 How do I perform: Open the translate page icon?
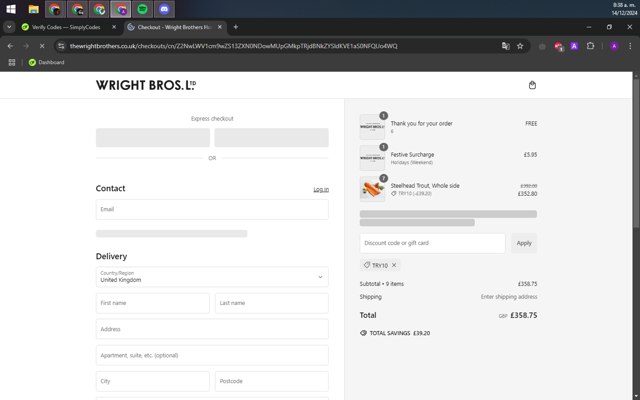click(x=506, y=46)
